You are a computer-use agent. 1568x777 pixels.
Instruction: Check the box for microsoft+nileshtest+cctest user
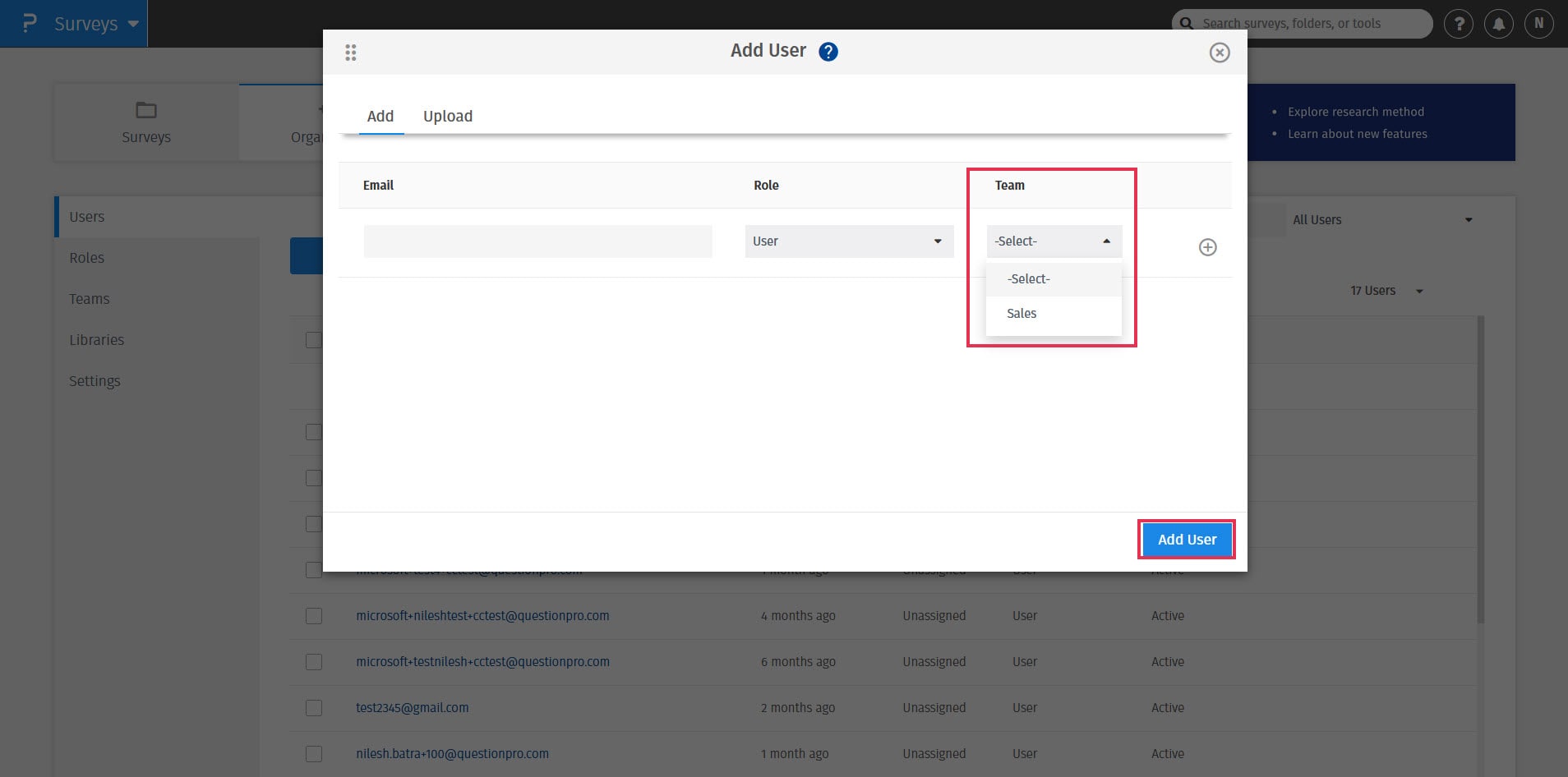(314, 616)
